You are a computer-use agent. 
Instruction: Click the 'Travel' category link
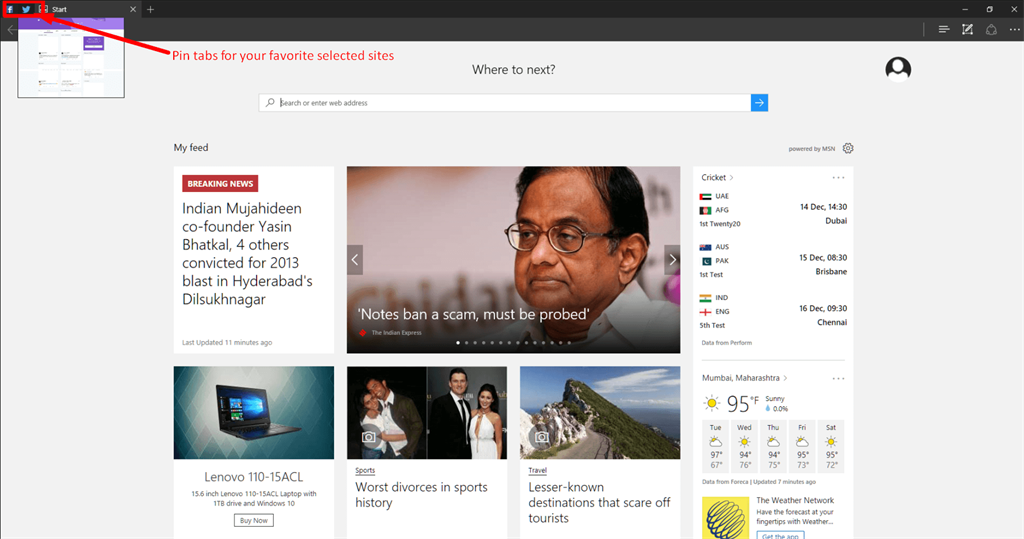(537, 470)
